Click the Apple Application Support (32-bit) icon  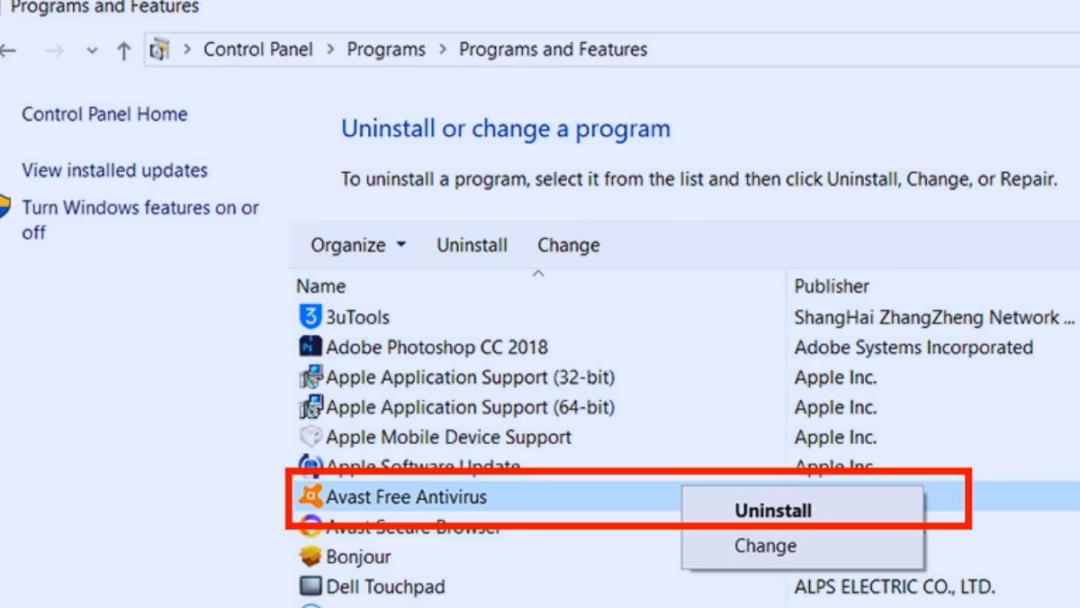(x=310, y=378)
